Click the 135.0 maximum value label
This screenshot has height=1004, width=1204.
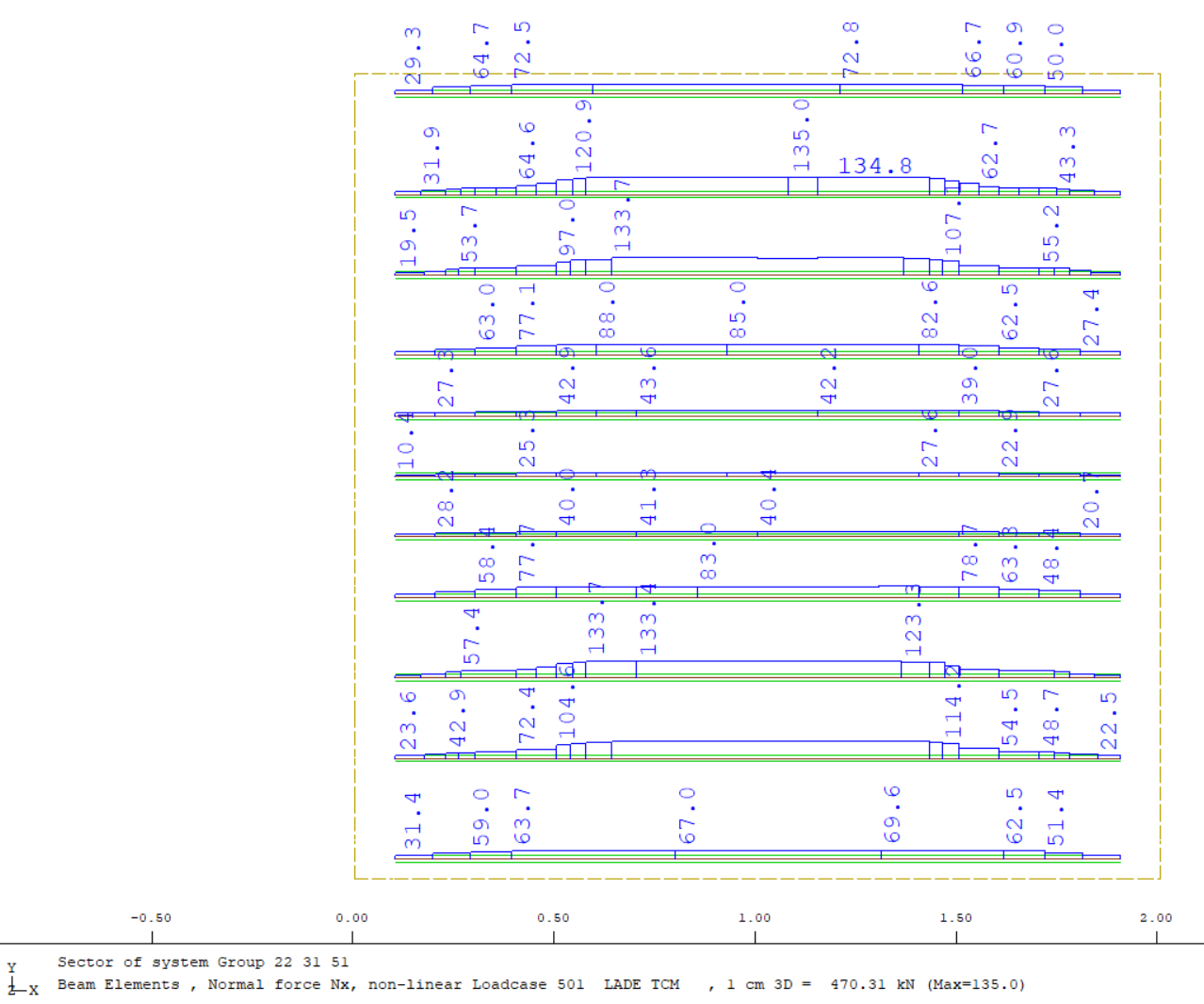point(801,135)
